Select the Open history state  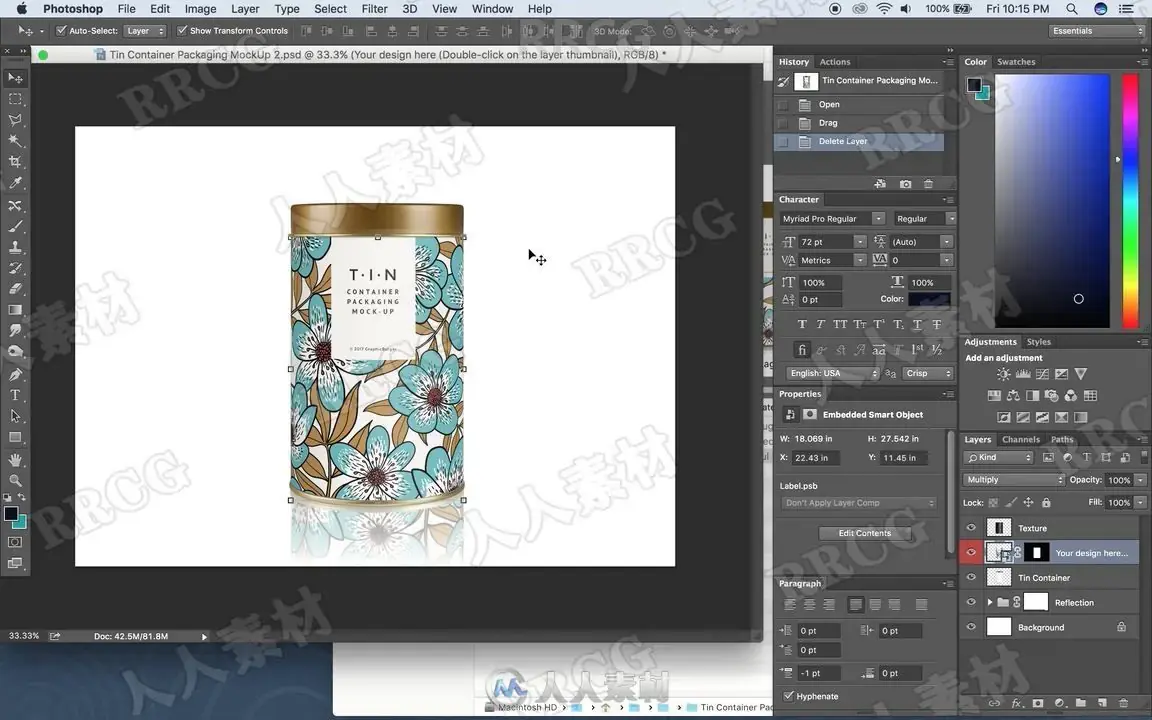[859, 104]
